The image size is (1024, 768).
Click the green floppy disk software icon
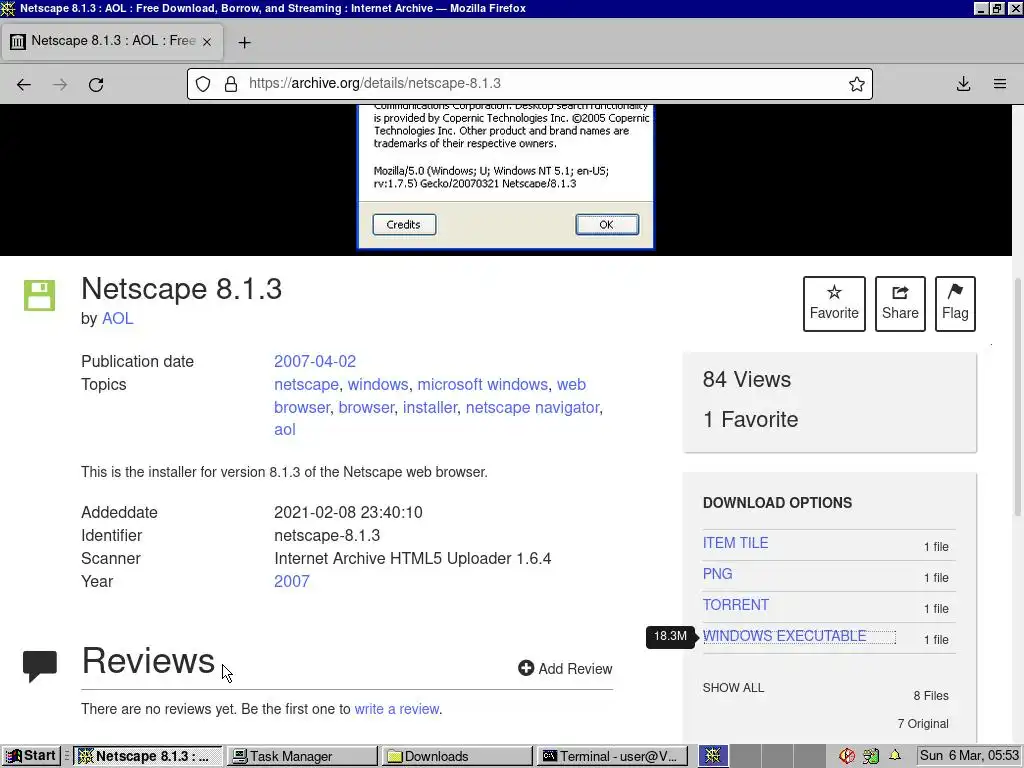pyautogui.click(x=40, y=296)
